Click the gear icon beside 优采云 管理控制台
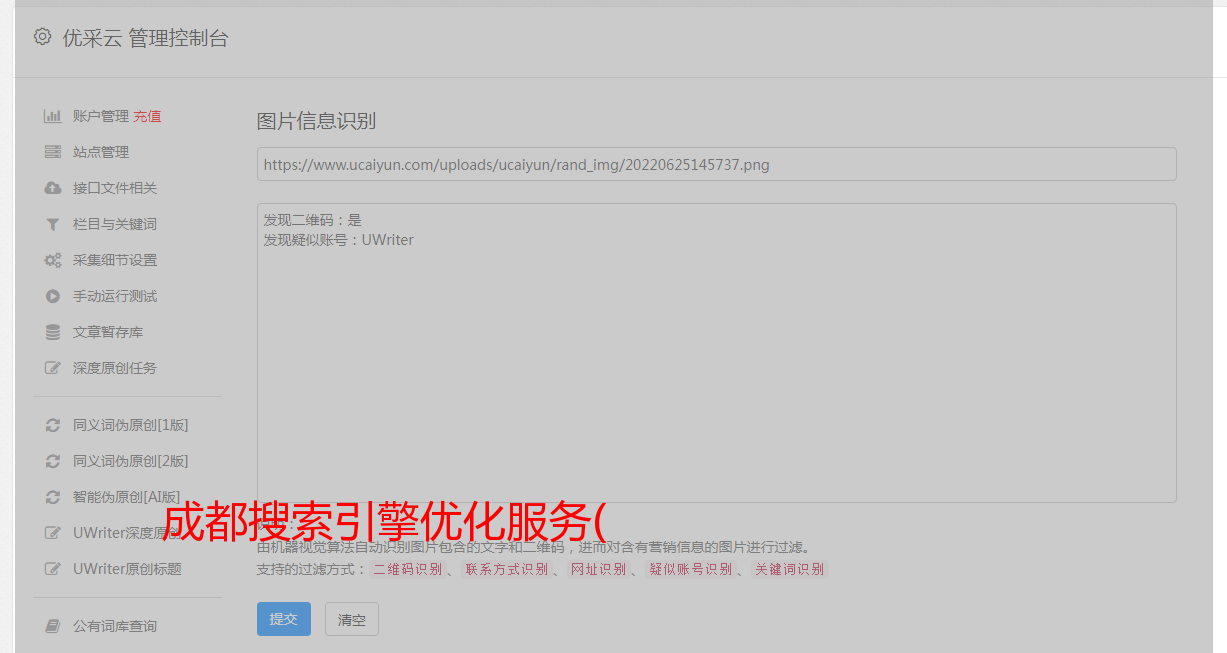This screenshot has width=1227, height=653. click(42, 37)
